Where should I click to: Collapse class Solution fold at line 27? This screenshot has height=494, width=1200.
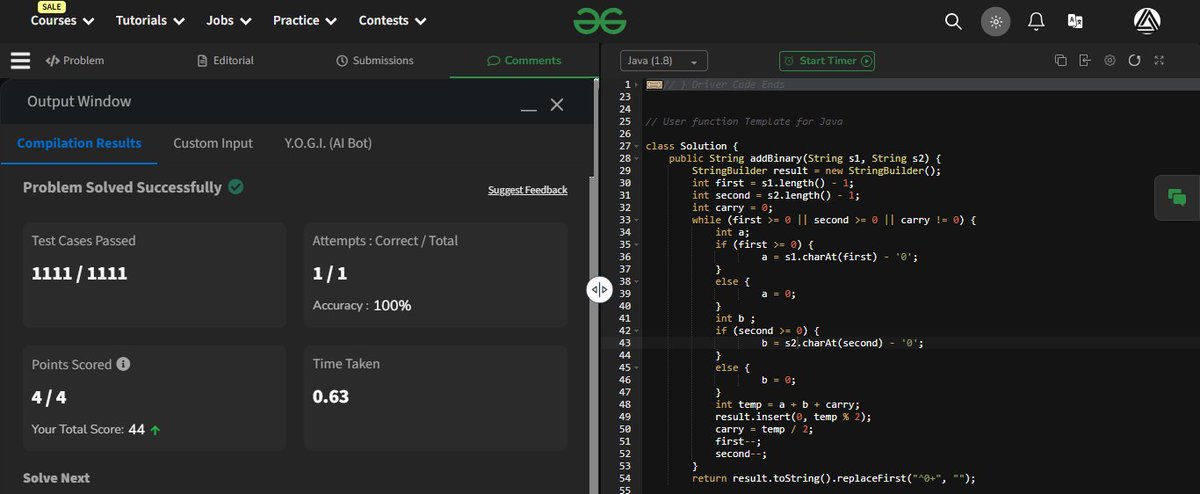637,146
